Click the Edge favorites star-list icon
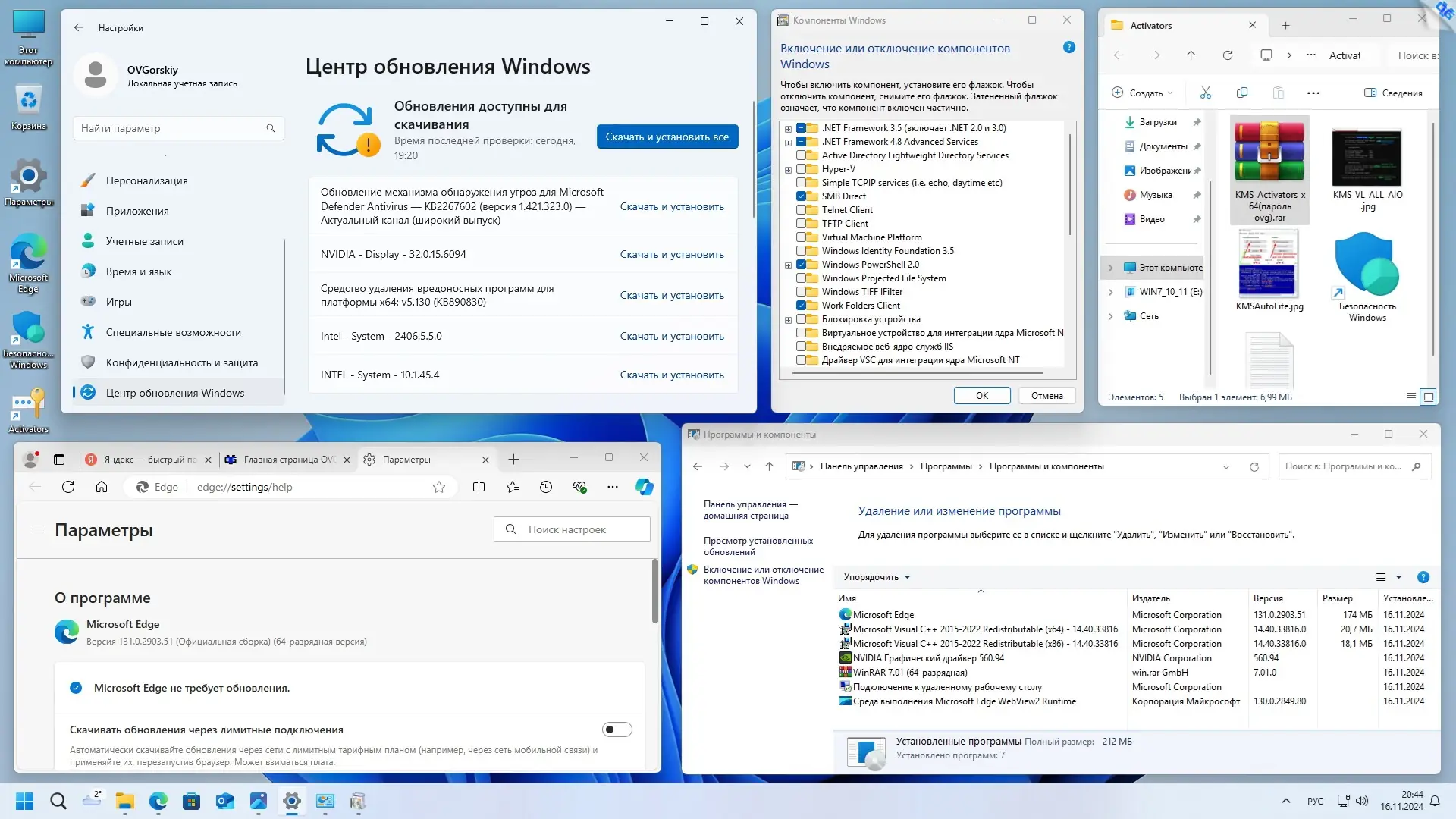1456x819 pixels. [x=513, y=487]
